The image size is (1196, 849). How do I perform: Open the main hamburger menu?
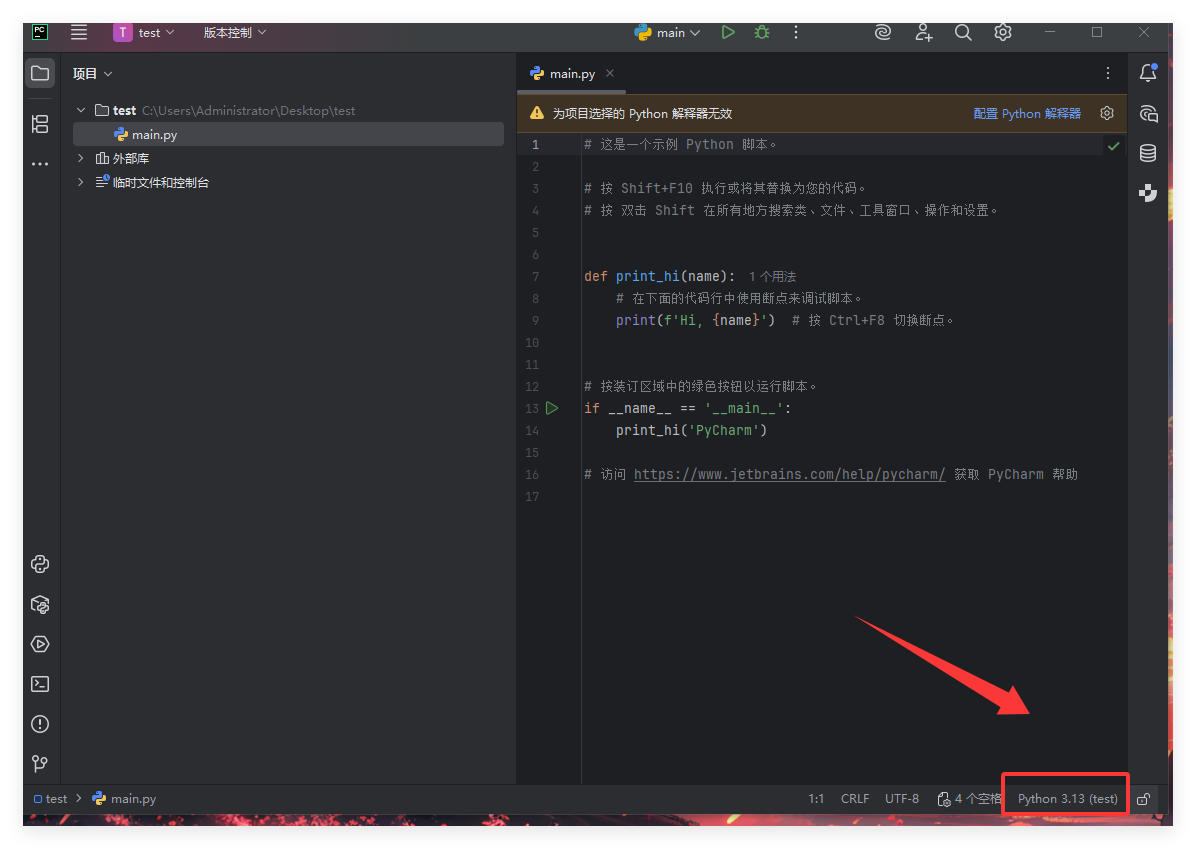pyautogui.click(x=79, y=32)
